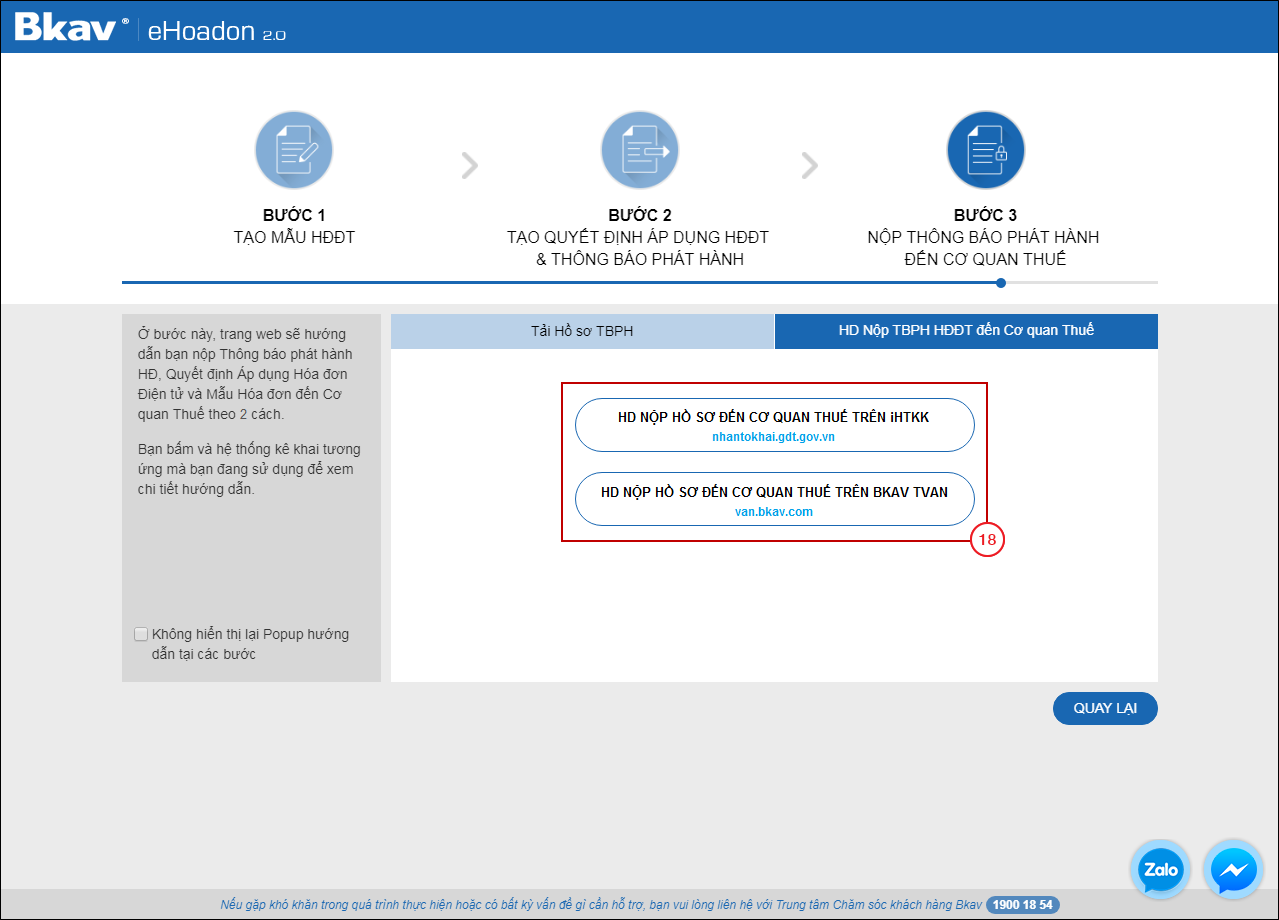Switch to 'Tải Hồ sơ TBPH' tab
This screenshot has width=1279, height=920.
582,331
